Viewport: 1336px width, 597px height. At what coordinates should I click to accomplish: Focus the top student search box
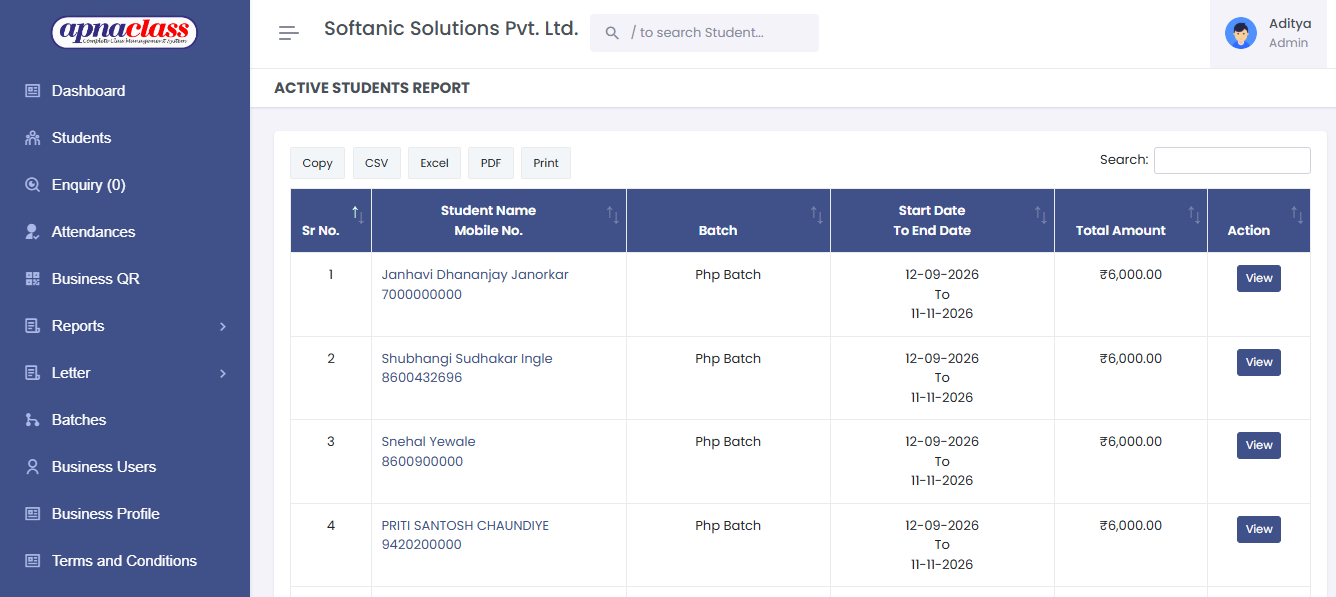click(704, 33)
